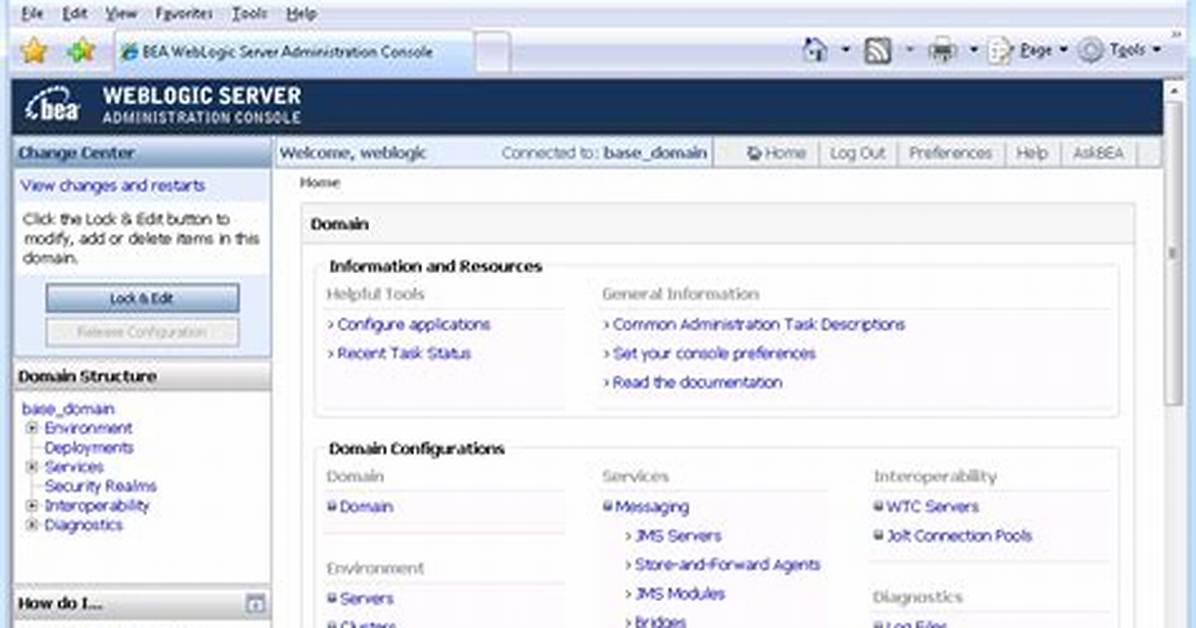Open View changes and restarts link
Screen dimensions: 1196x628
pos(113,185)
